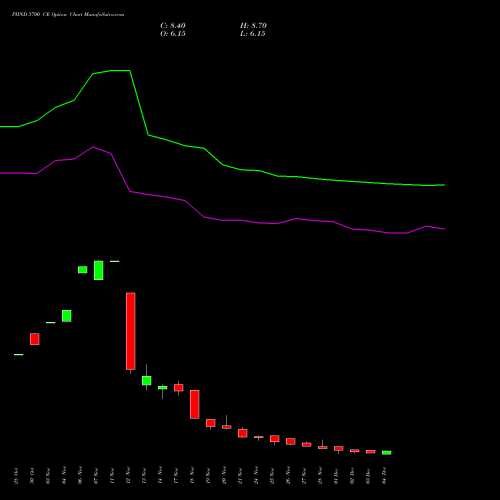Click the 27 Nov date label

click(304, 476)
